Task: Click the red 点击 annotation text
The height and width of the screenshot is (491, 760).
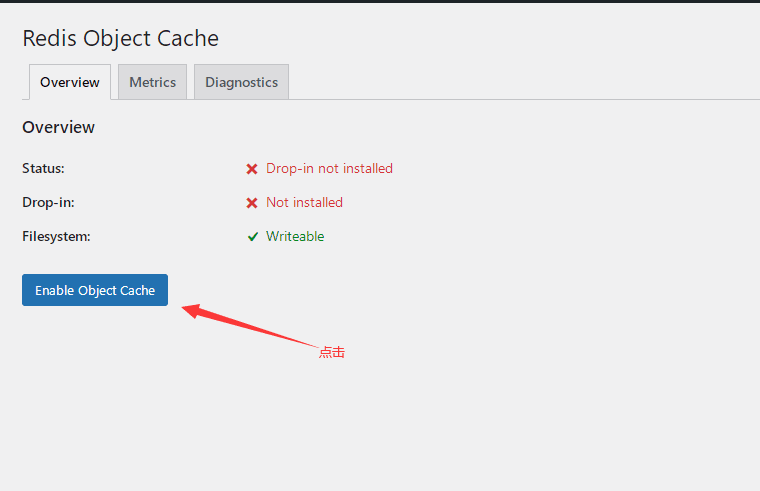Action: click(332, 352)
